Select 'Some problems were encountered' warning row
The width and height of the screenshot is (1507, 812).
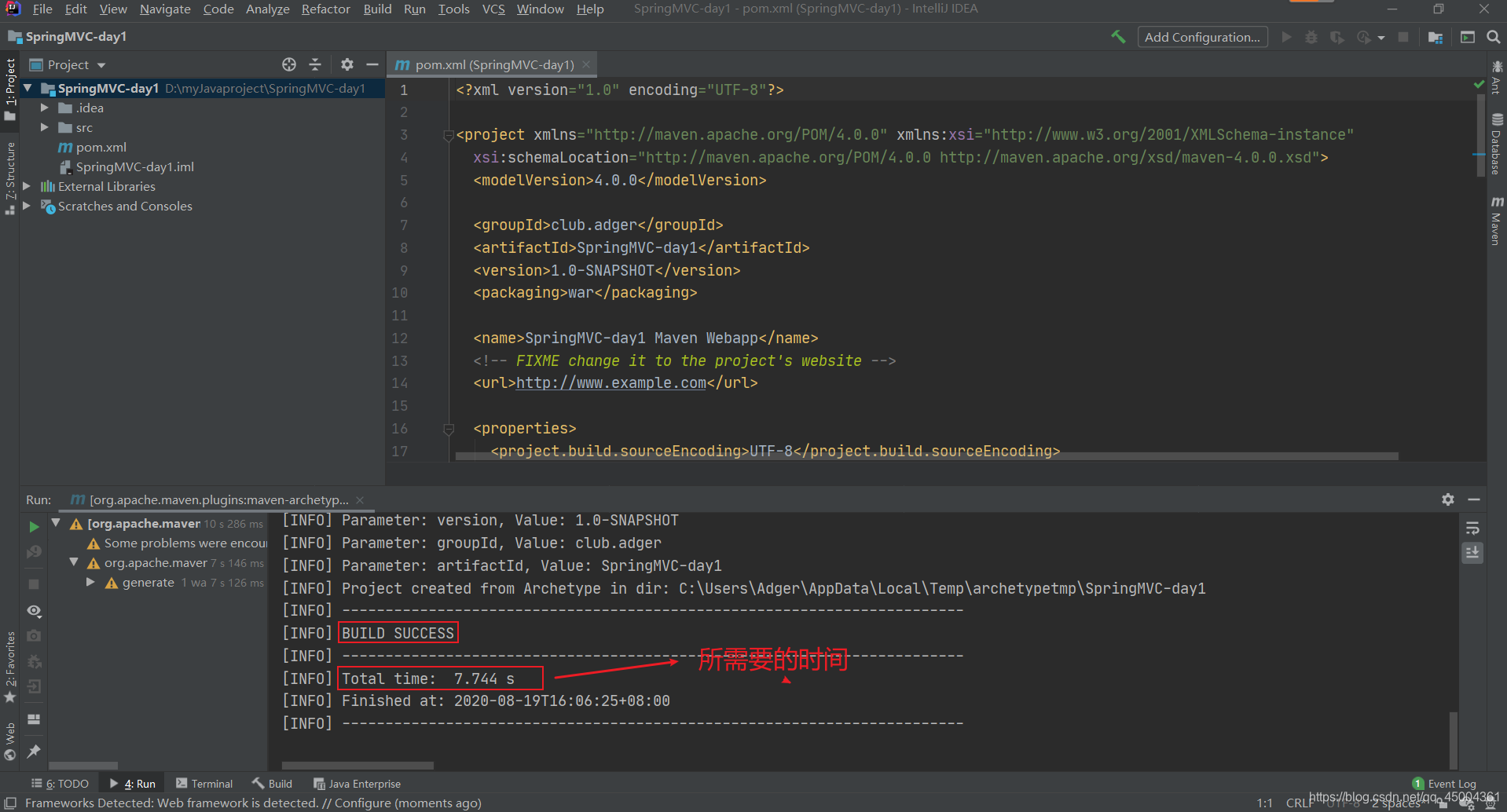177,543
